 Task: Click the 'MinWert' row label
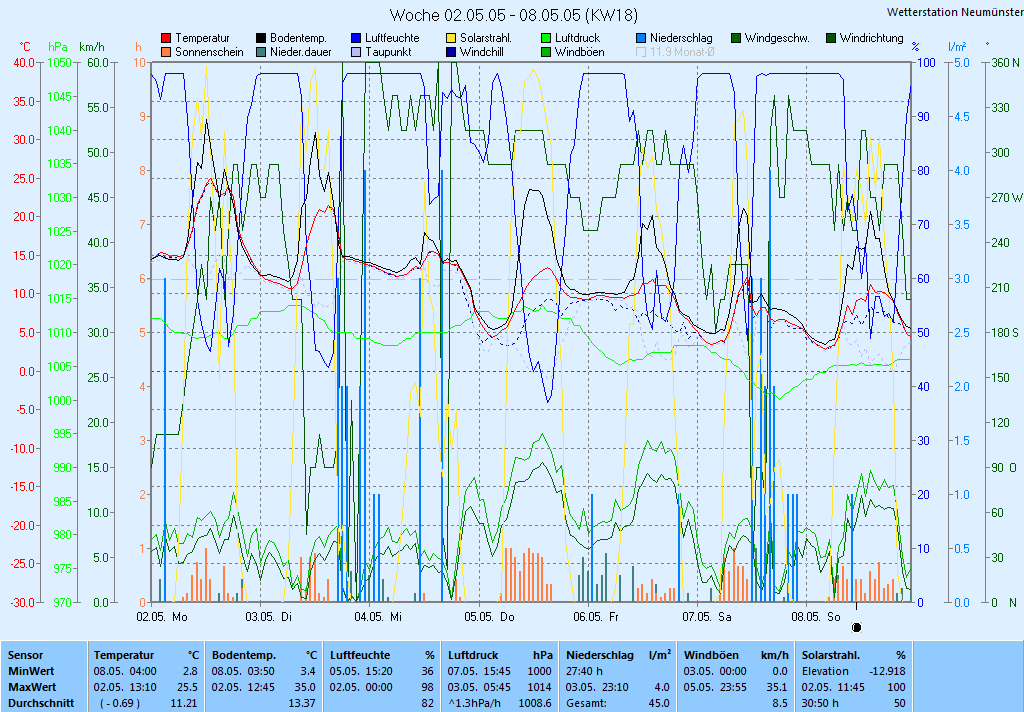click(x=31, y=671)
